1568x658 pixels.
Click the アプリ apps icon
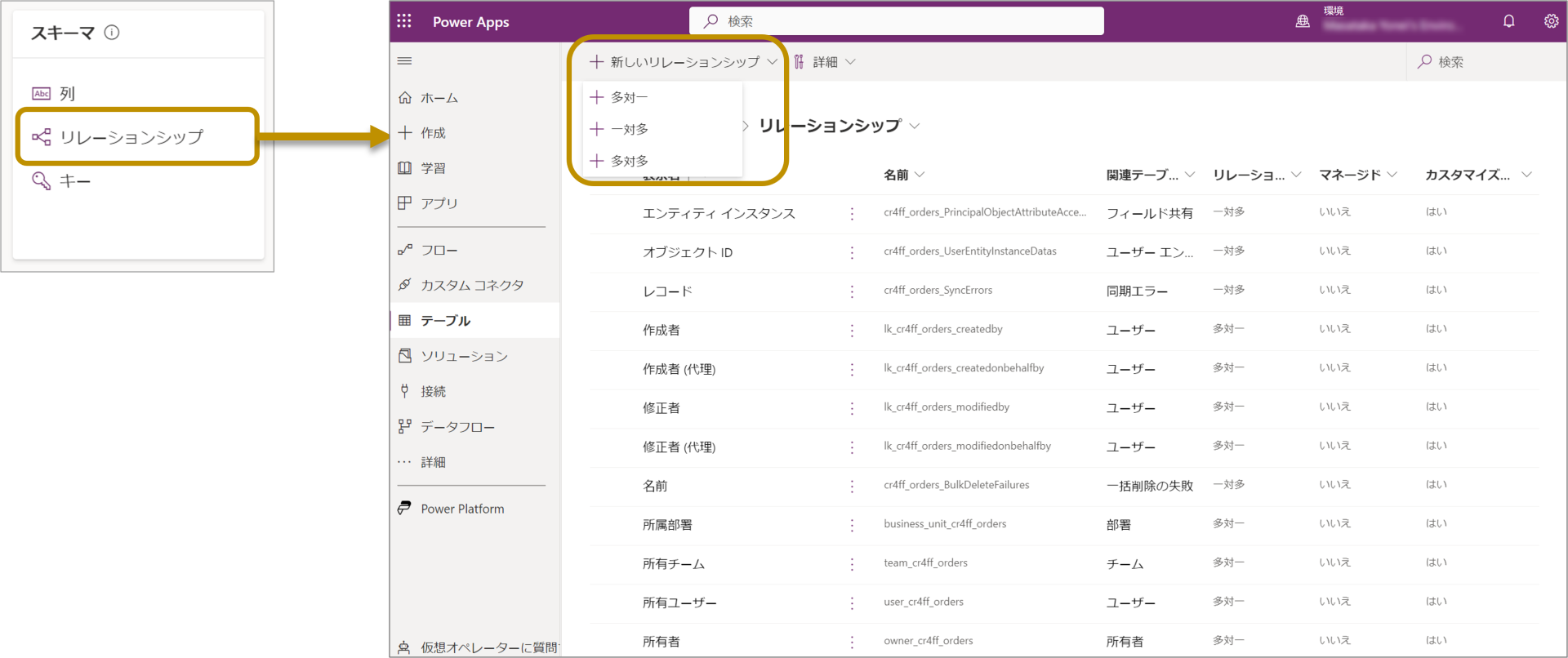[405, 203]
